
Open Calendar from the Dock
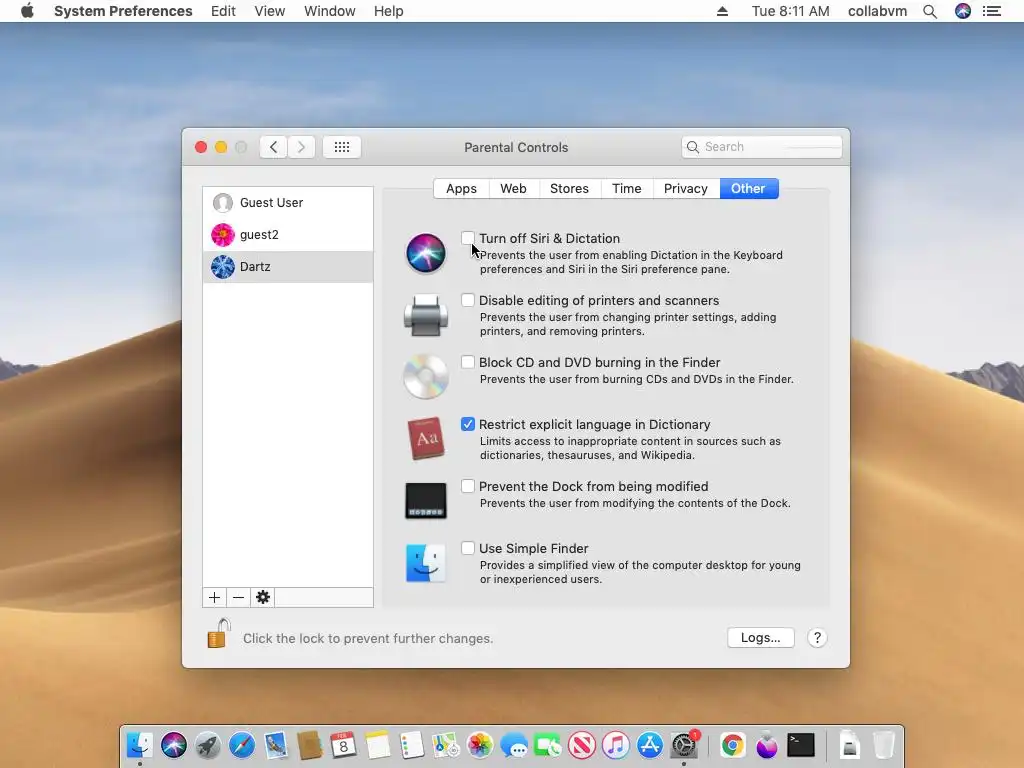[x=344, y=745]
